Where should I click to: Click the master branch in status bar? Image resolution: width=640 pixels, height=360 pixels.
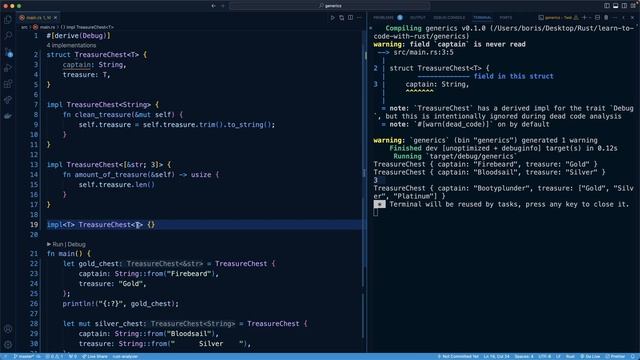coord(24,356)
